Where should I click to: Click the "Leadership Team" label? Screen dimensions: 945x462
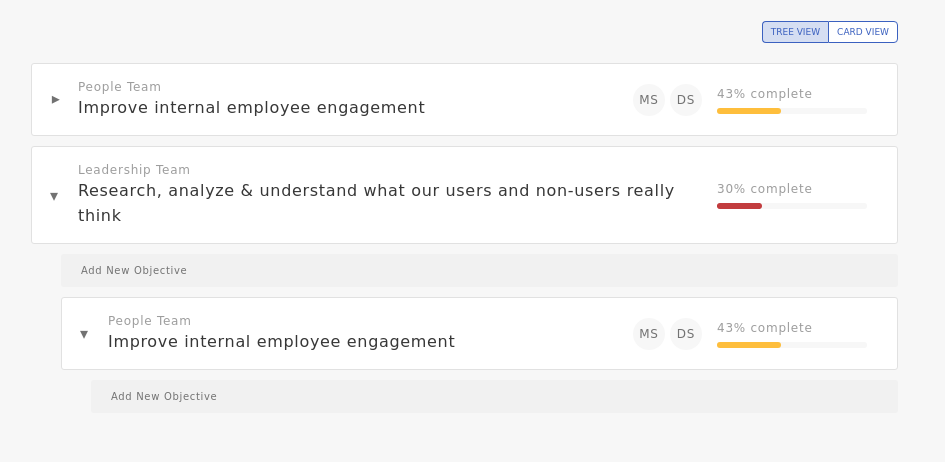134,170
